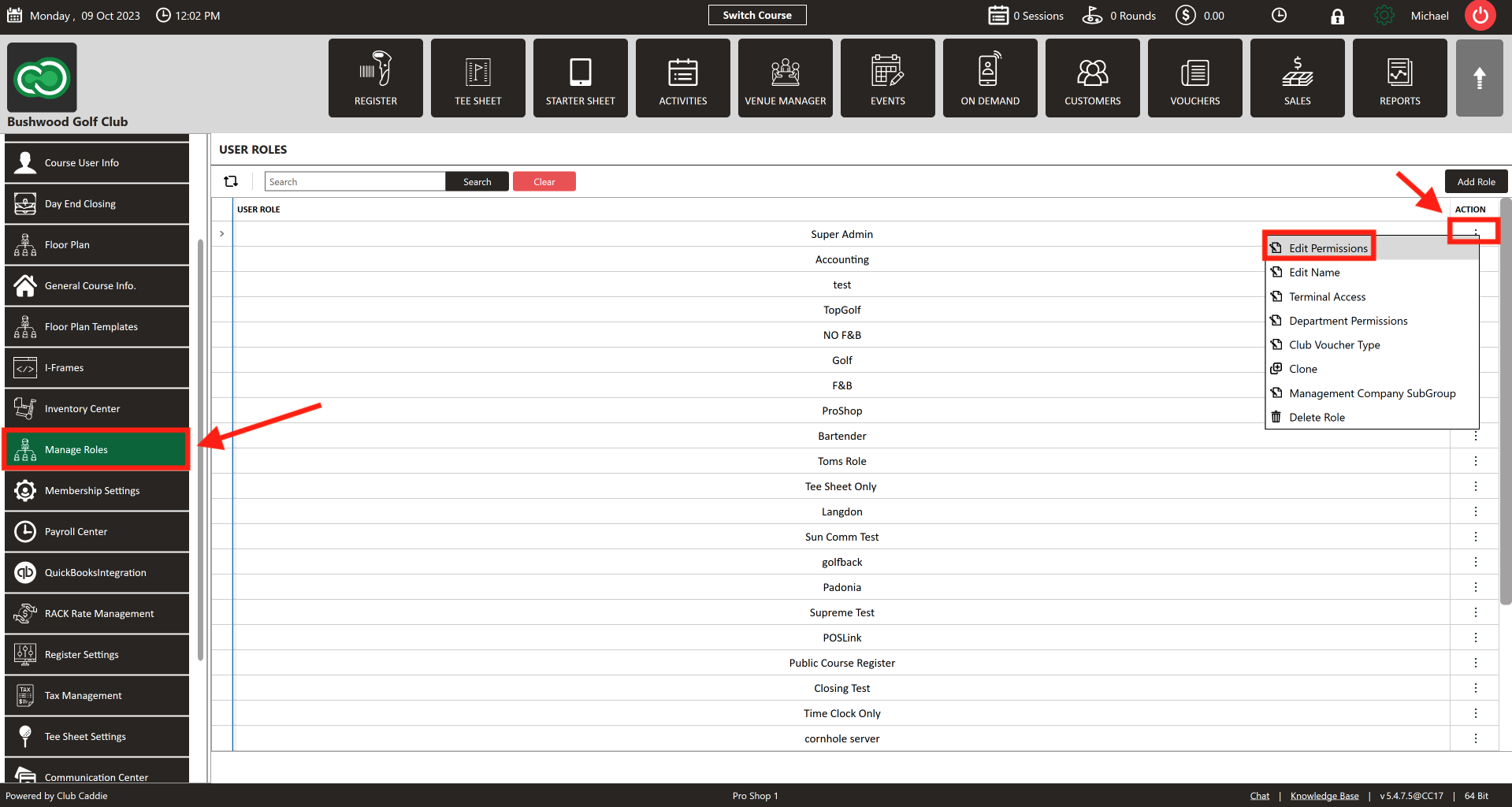This screenshot has height=807, width=1512.
Task: Click the dollar balance icon
Action: click(x=1186, y=16)
